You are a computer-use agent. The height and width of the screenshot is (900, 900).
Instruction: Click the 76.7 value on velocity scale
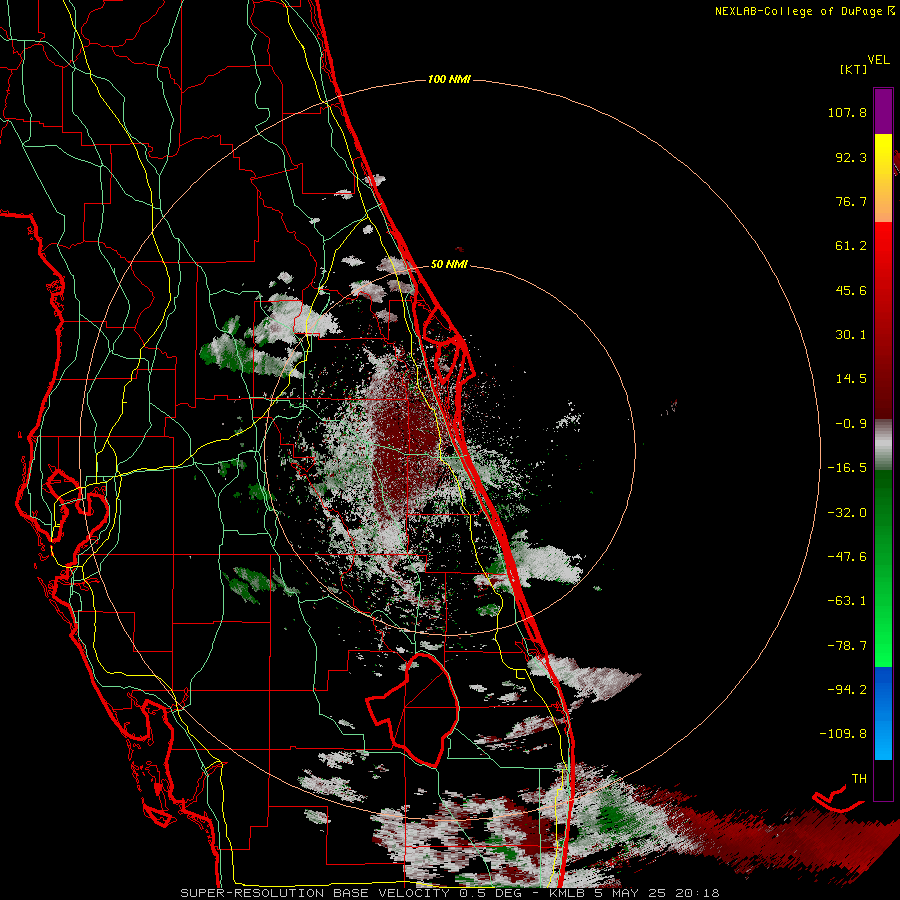coord(851,201)
